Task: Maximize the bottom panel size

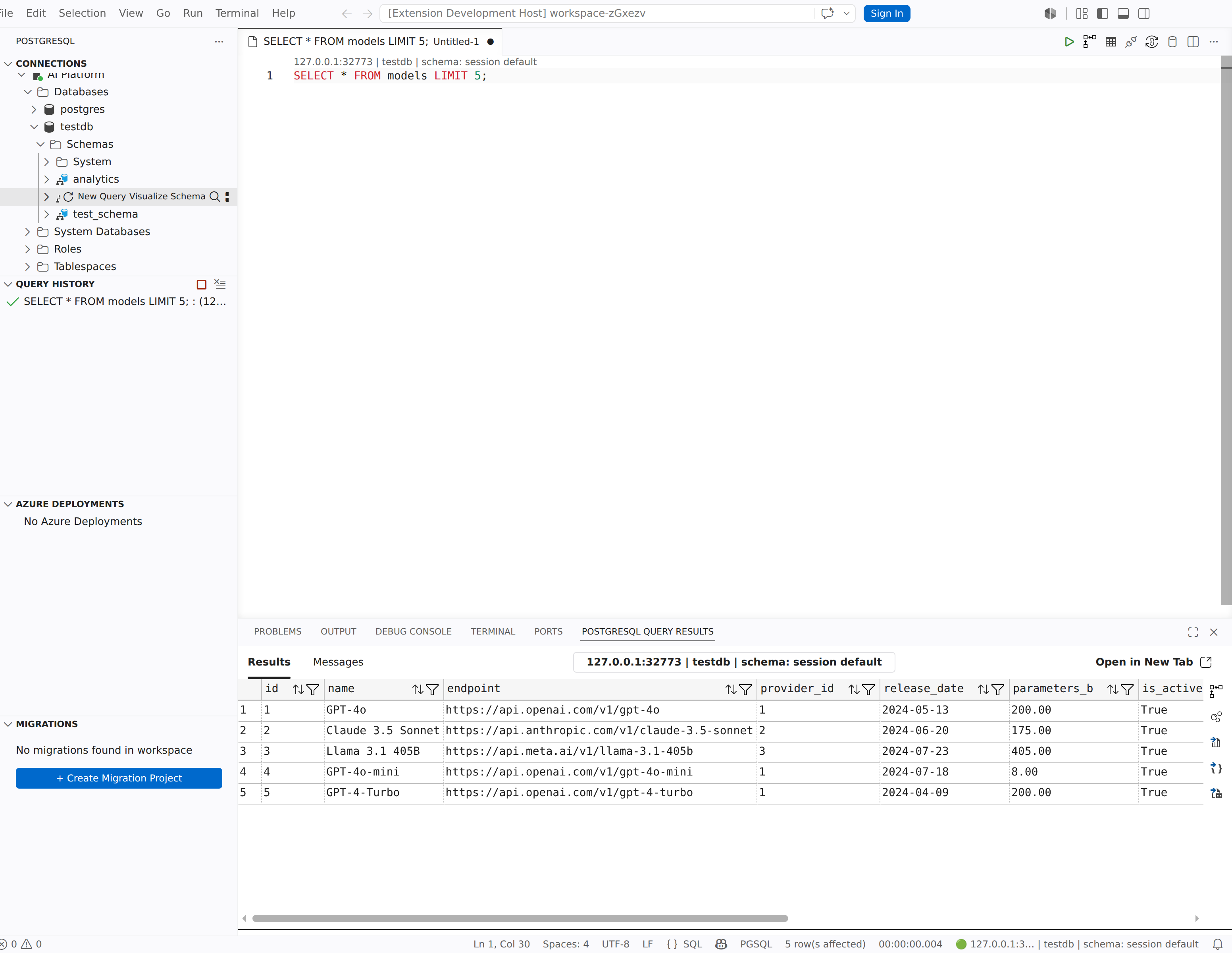Action: click(x=1193, y=632)
